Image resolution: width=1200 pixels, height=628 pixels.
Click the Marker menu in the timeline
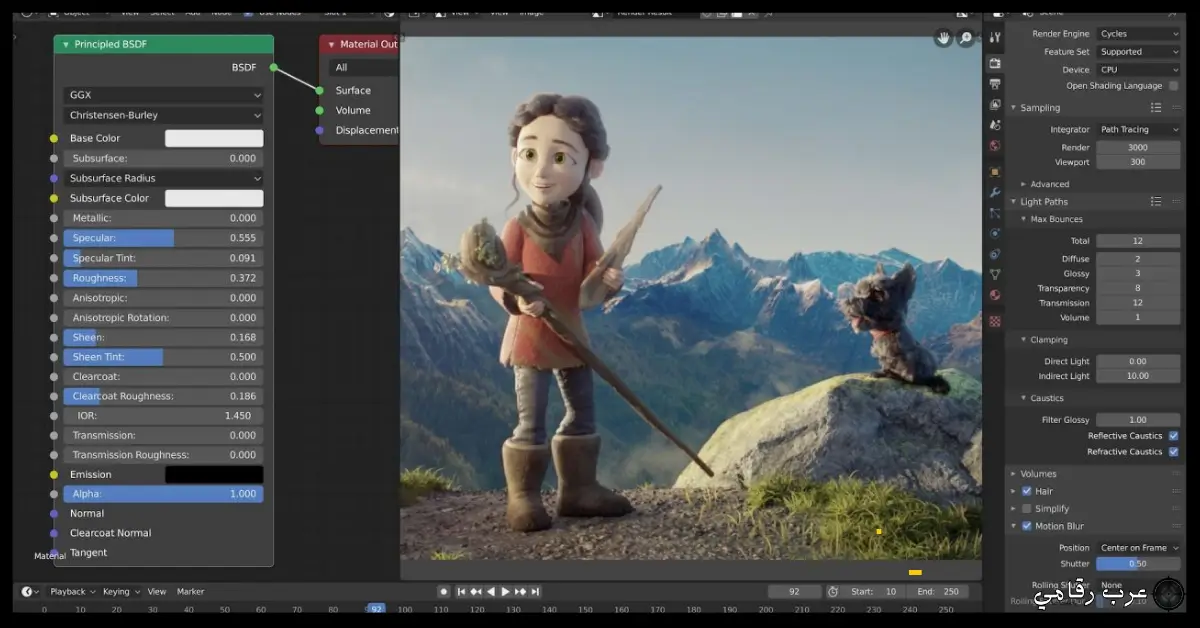tap(190, 591)
